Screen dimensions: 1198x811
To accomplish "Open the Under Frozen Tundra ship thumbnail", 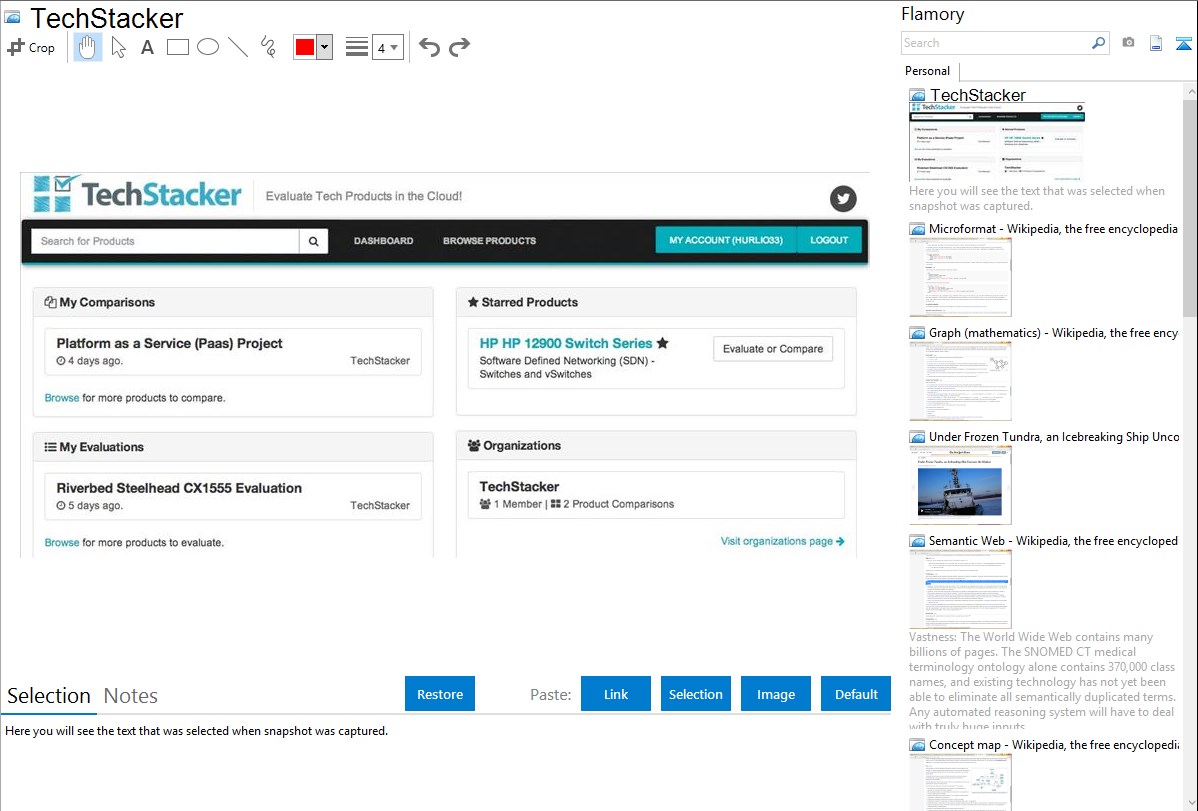I will 960,485.
